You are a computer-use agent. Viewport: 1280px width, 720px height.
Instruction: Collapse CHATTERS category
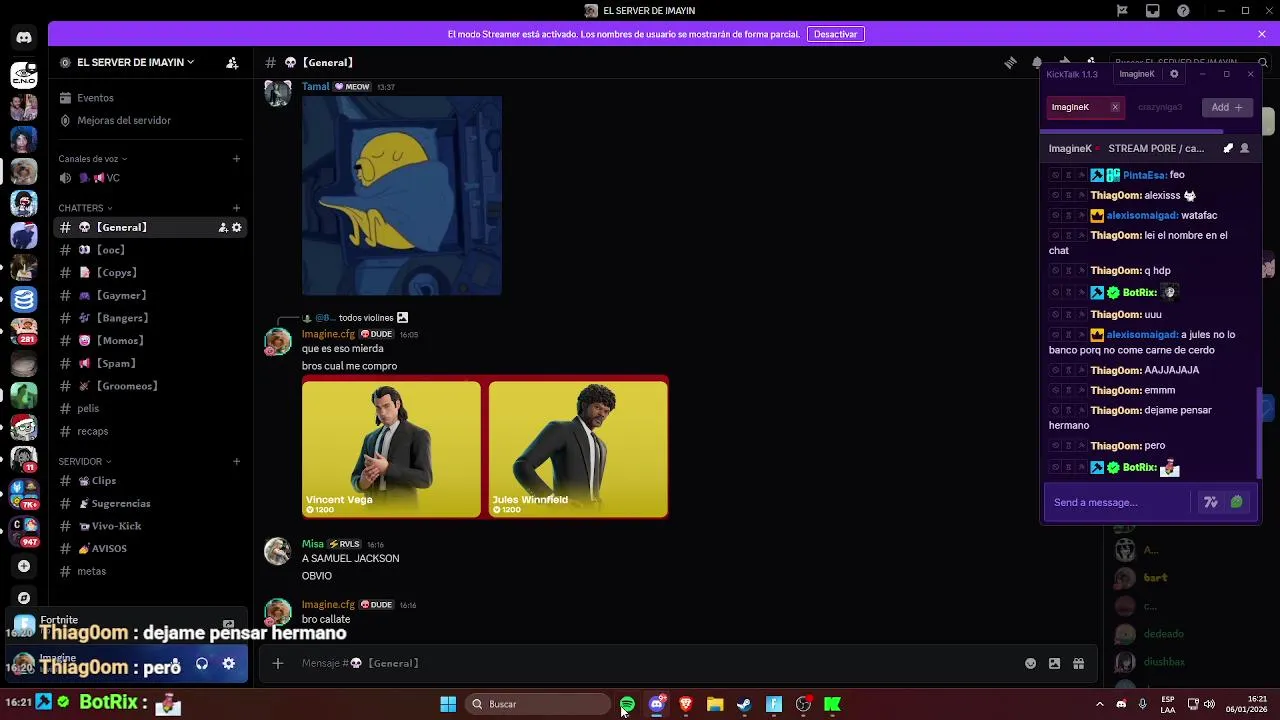(x=85, y=208)
